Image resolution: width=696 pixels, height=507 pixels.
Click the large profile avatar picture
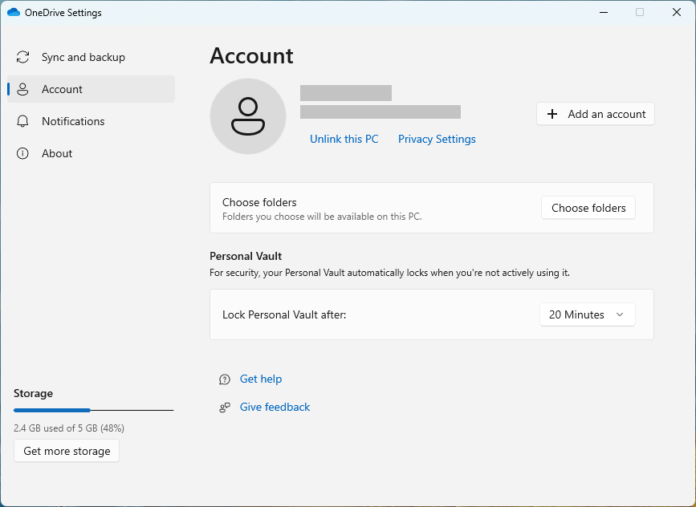pyautogui.click(x=248, y=116)
